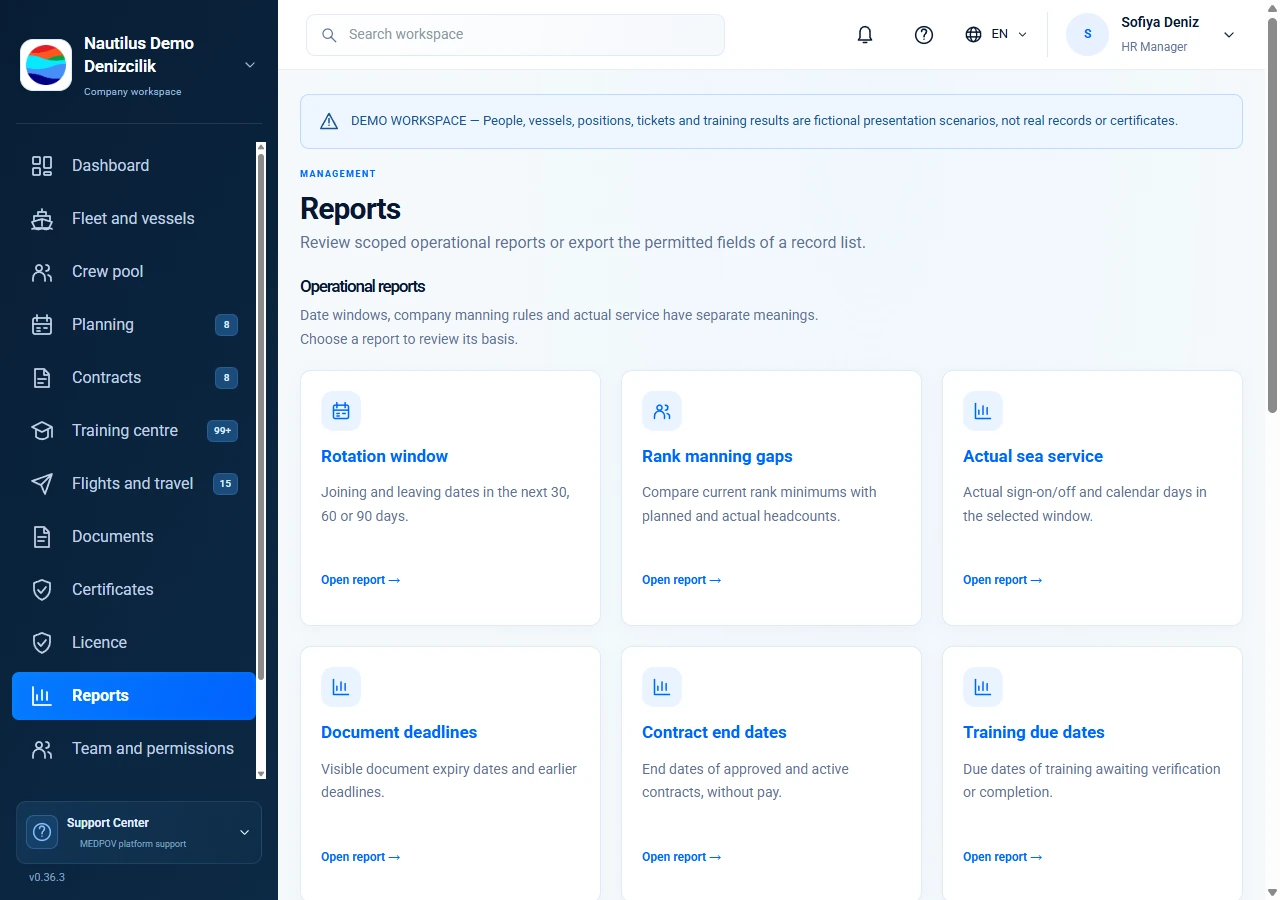The width and height of the screenshot is (1280, 900).
Task: Click the Contract end dates chart icon
Action: pyautogui.click(x=662, y=687)
